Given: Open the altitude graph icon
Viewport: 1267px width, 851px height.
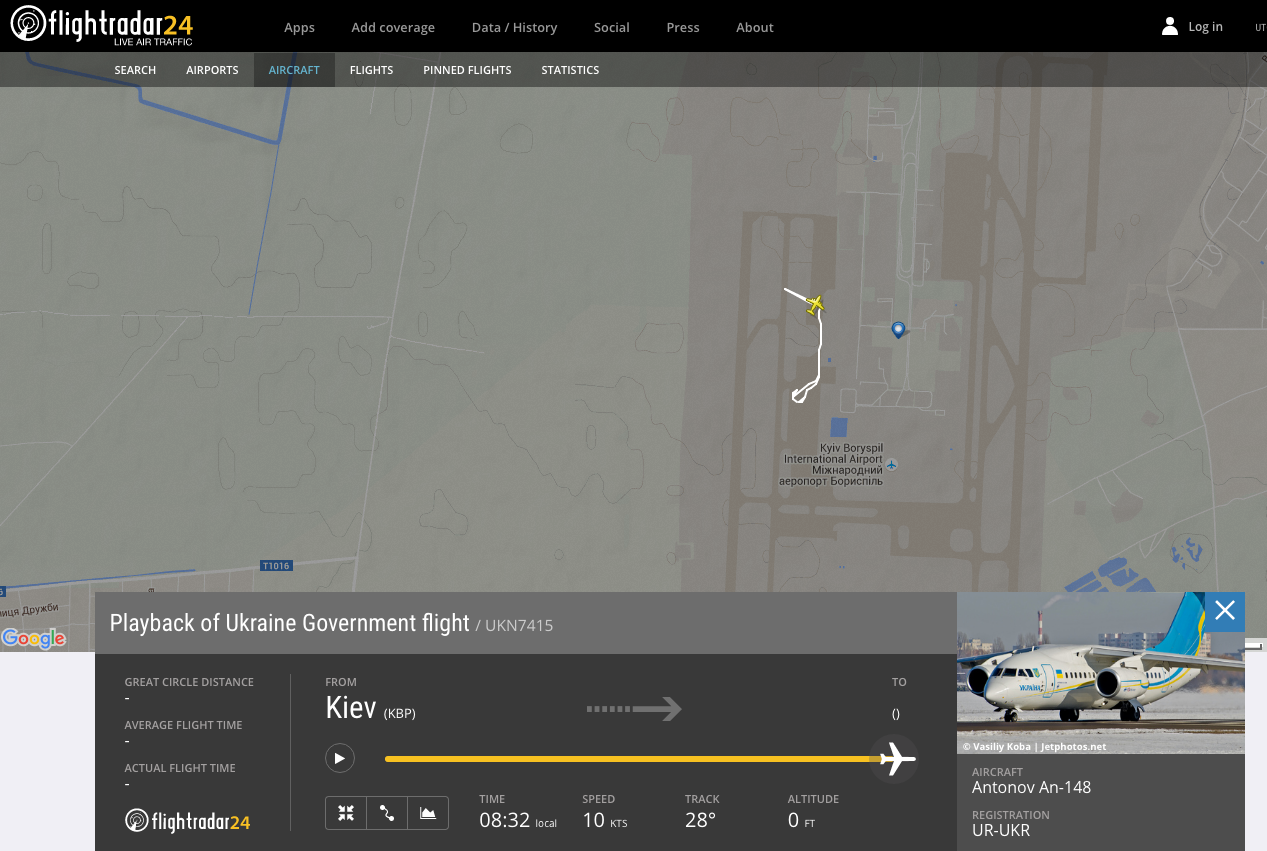Looking at the screenshot, I should tap(428, 813).
